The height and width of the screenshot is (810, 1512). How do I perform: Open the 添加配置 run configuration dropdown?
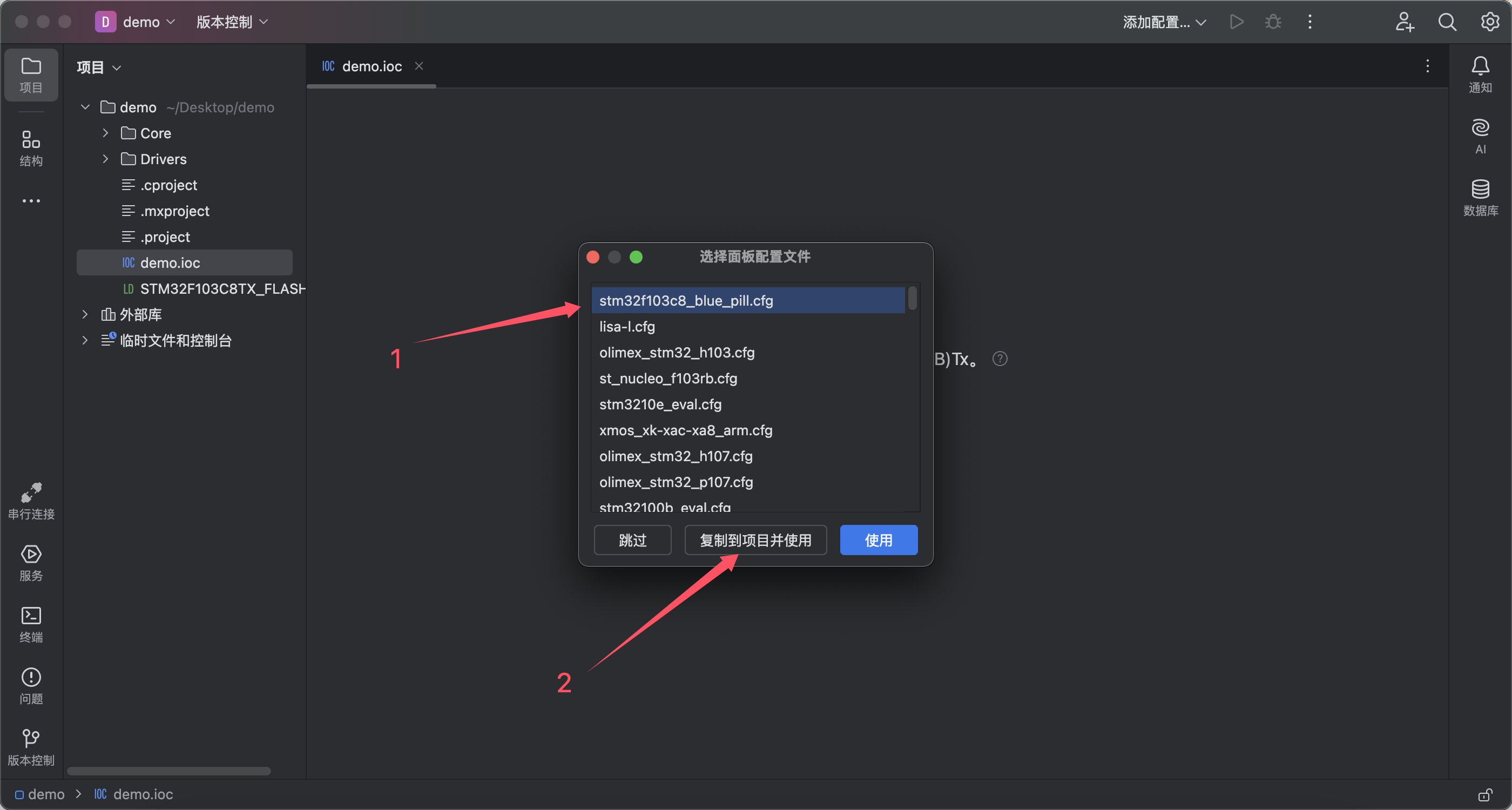1164,22
